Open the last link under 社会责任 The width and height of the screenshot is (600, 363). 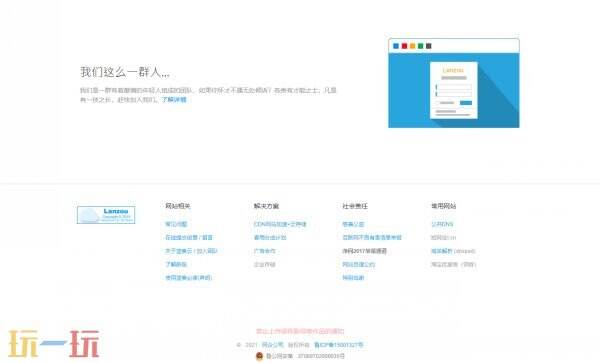click(x=353, y=278)
